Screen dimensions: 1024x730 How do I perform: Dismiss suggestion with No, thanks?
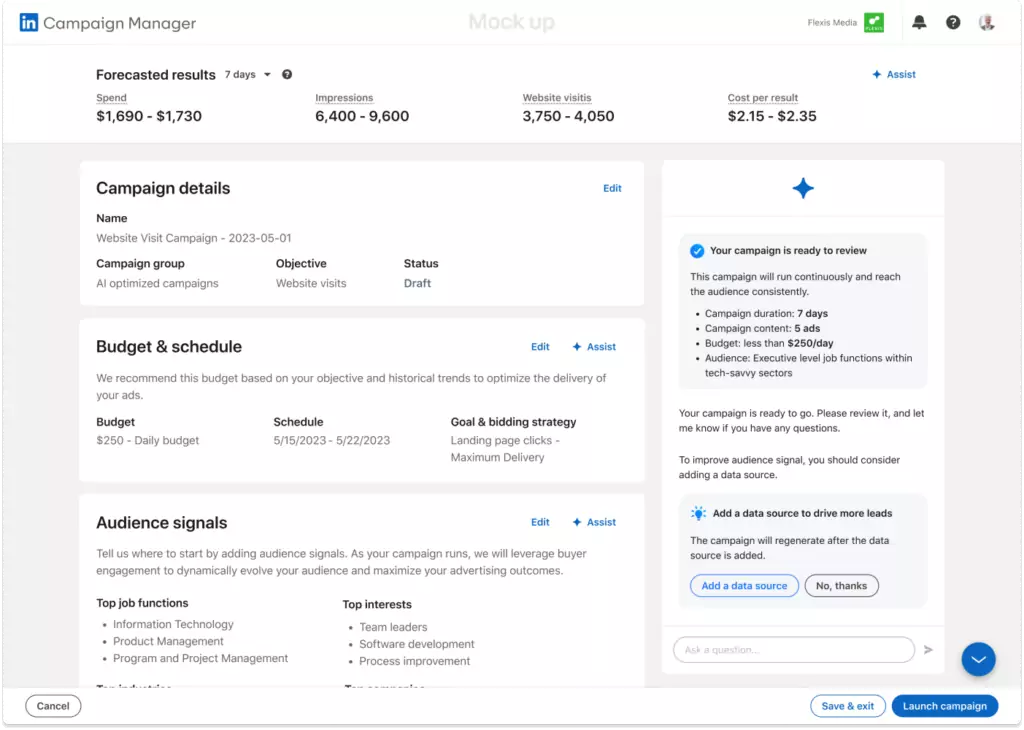841,586
